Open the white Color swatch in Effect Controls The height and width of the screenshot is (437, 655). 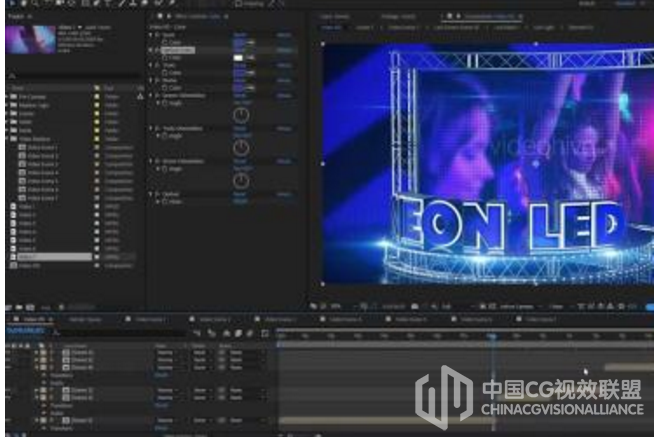(238, 58)
